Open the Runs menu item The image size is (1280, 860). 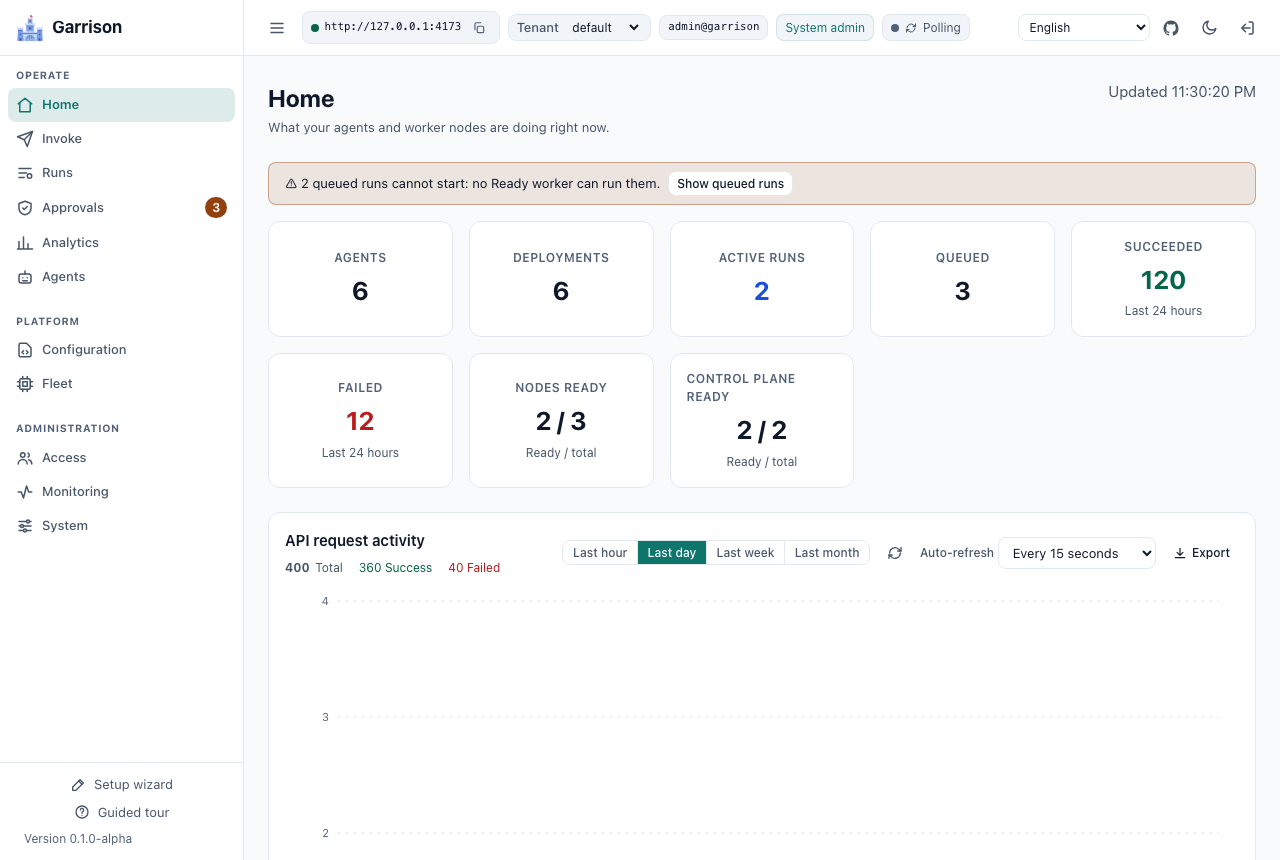[x=121, y=173]
